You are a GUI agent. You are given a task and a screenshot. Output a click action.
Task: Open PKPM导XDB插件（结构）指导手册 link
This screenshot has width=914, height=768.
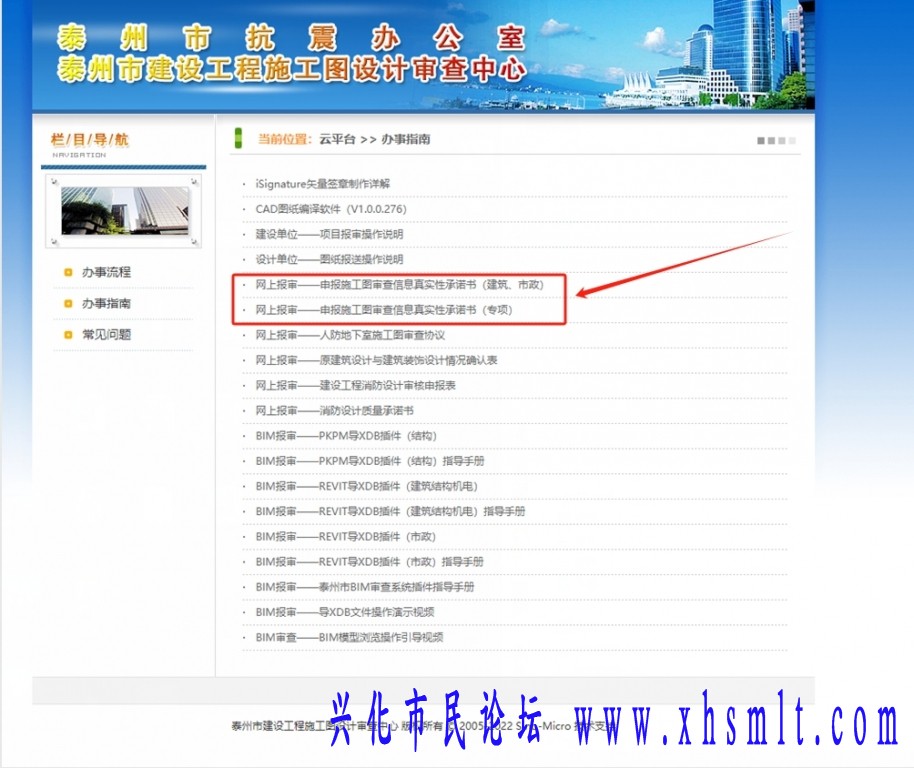370,461
